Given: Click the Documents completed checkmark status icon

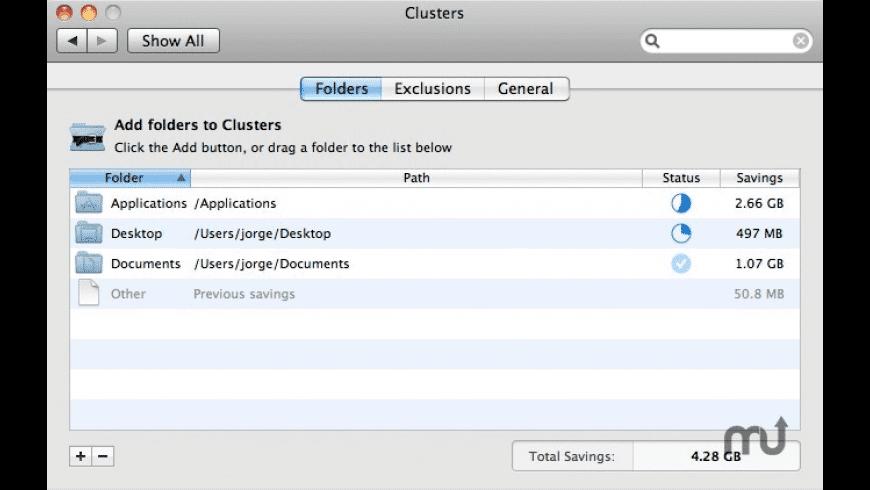Looking at the screenshot, I should point(681,263).
